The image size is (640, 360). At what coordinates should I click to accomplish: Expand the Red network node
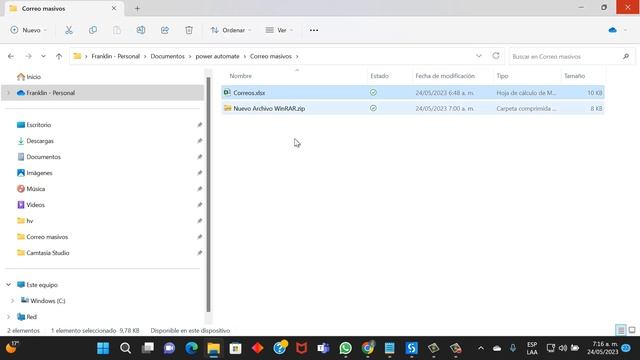[9, 317]
